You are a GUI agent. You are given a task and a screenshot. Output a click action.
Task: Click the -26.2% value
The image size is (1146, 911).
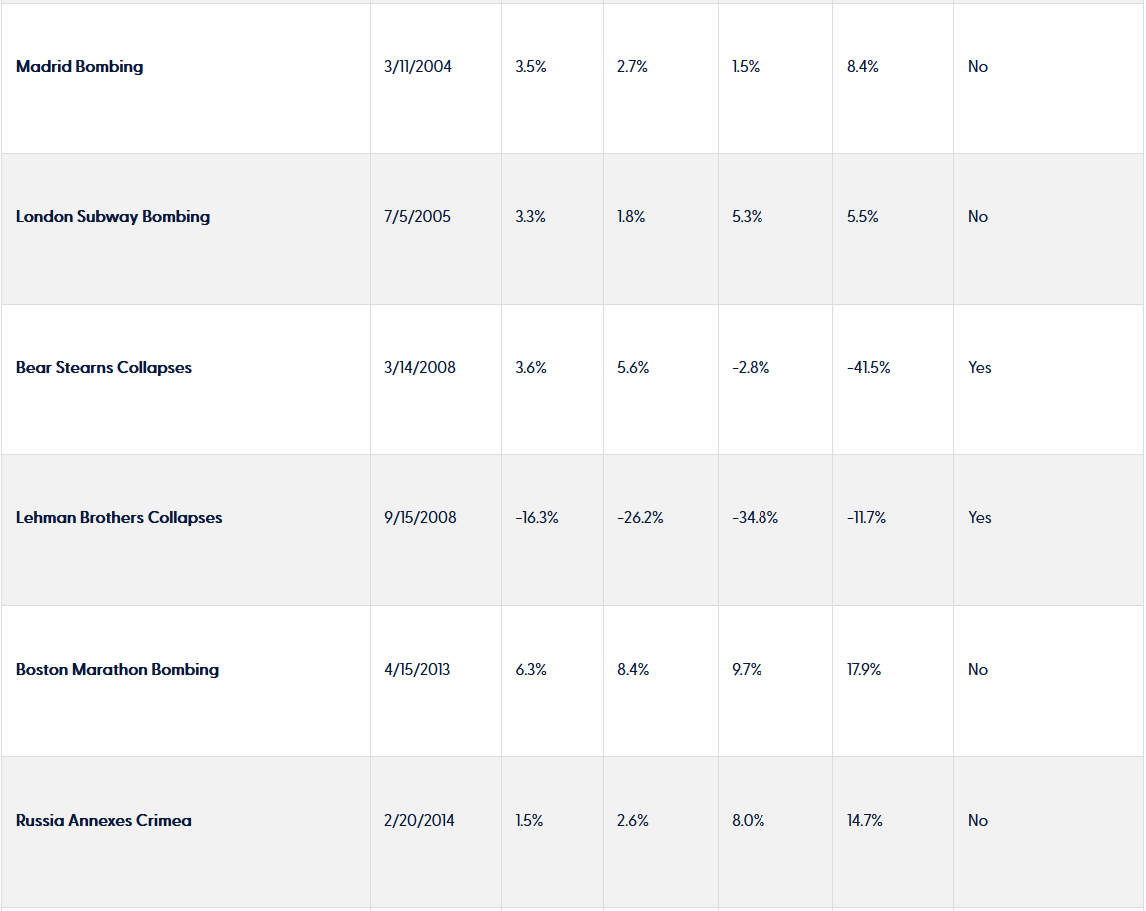click(640, 518)
